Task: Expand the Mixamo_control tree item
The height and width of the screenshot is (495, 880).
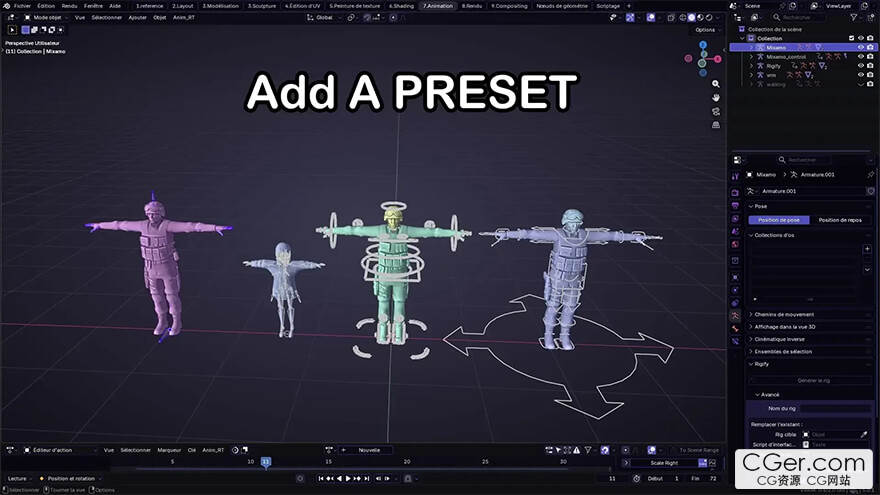Action: (x=751, y=57)
